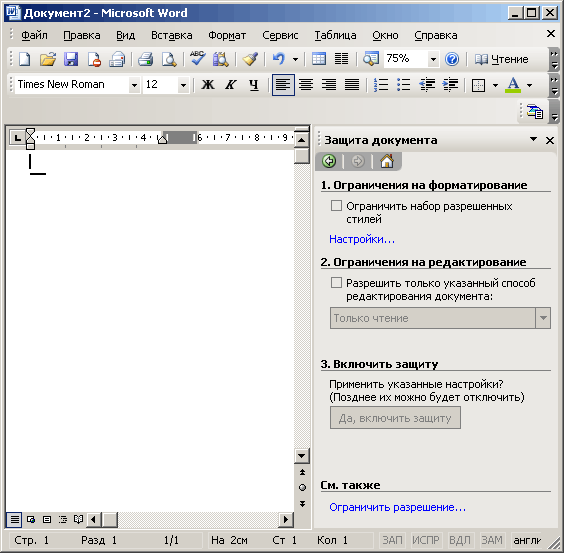Click the Permission restricted access icon
This screenshot has height=553, width=564.
(94, 59)
